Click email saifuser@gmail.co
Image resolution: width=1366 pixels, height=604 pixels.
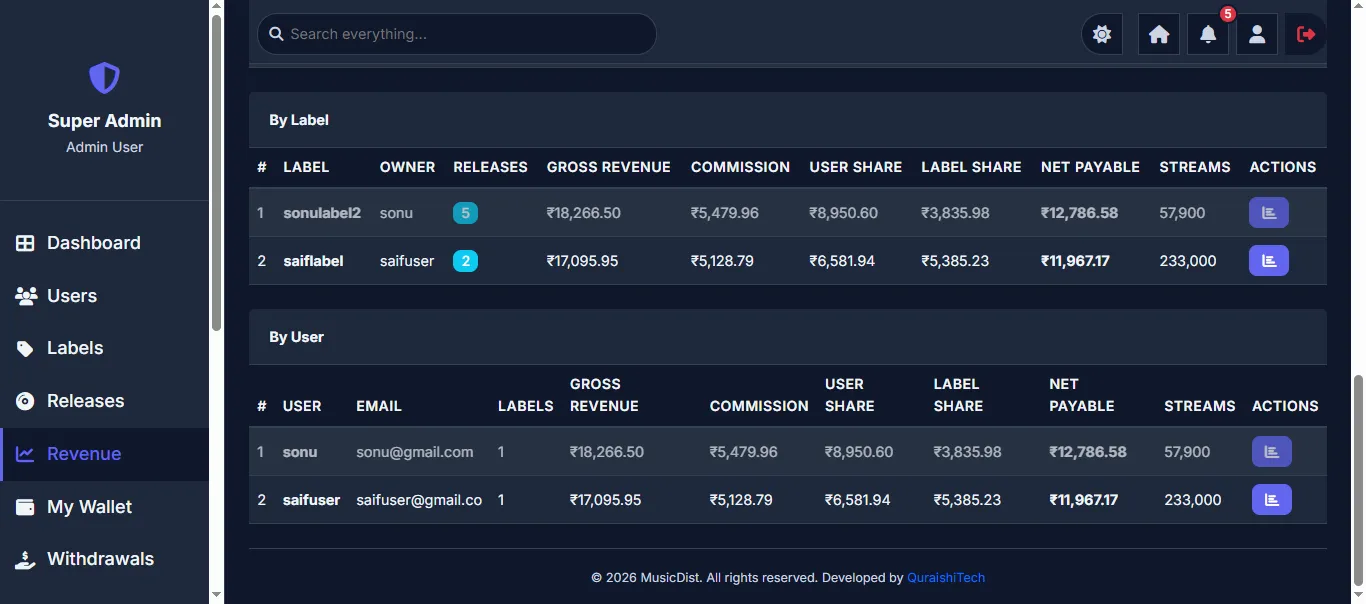coord(419,500)
